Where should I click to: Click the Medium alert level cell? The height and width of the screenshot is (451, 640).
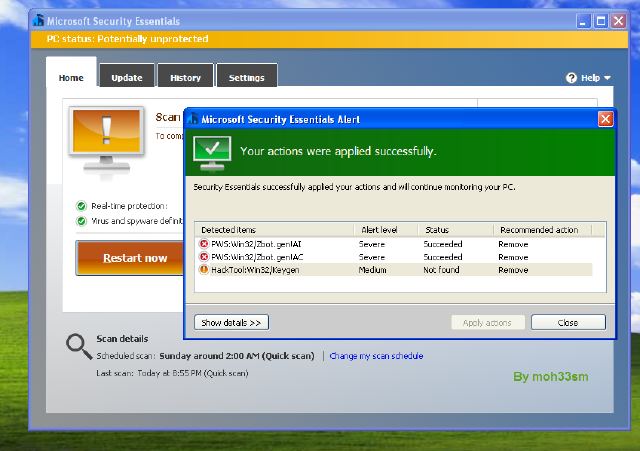372,270
